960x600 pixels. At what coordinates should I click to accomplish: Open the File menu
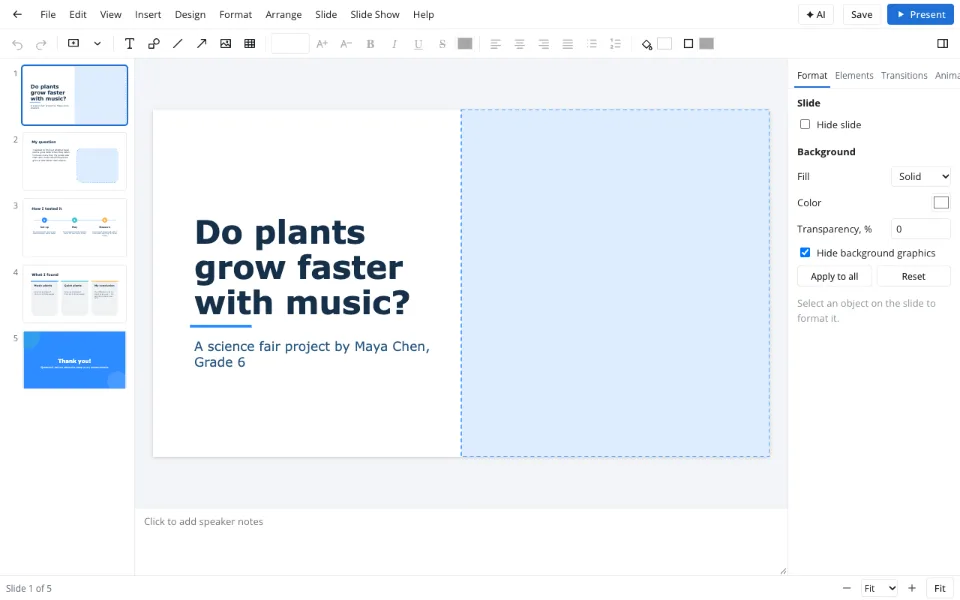[48, 14]
